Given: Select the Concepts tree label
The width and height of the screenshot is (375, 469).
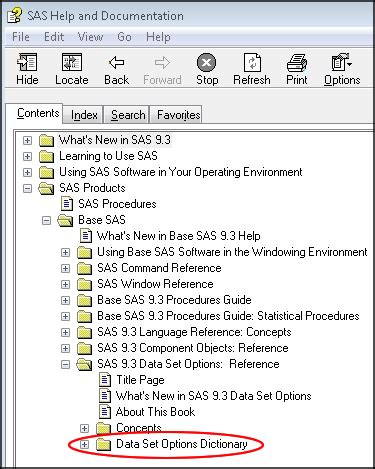Looking at the screenshot, I should click(x=139, y=428).
